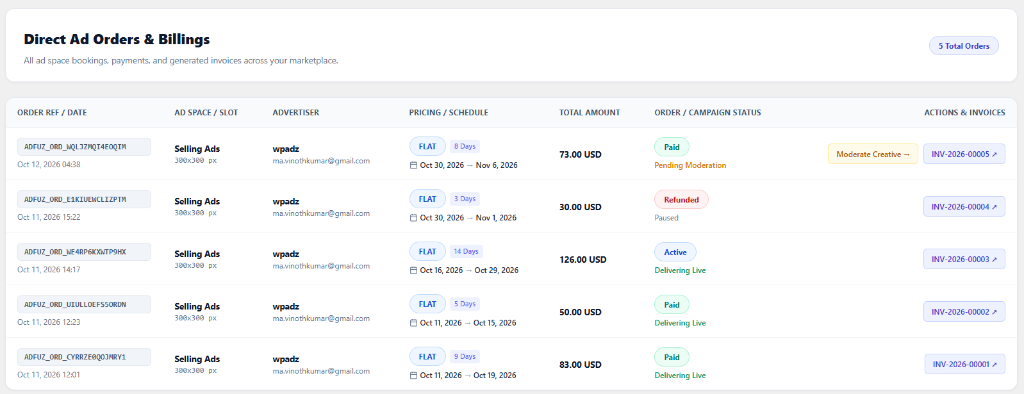This screenshot has height=394, width=1024.
Task: Click order date Oct 11, 2026 12:01
Action: (x=49, y=374)
